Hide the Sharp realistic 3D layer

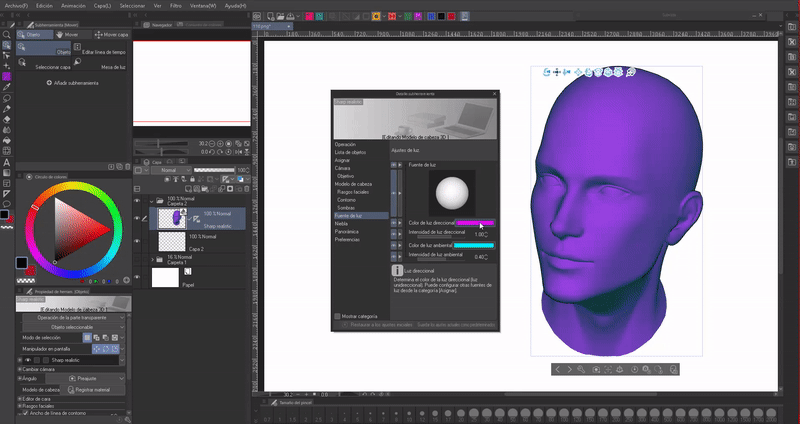(138, 217)
